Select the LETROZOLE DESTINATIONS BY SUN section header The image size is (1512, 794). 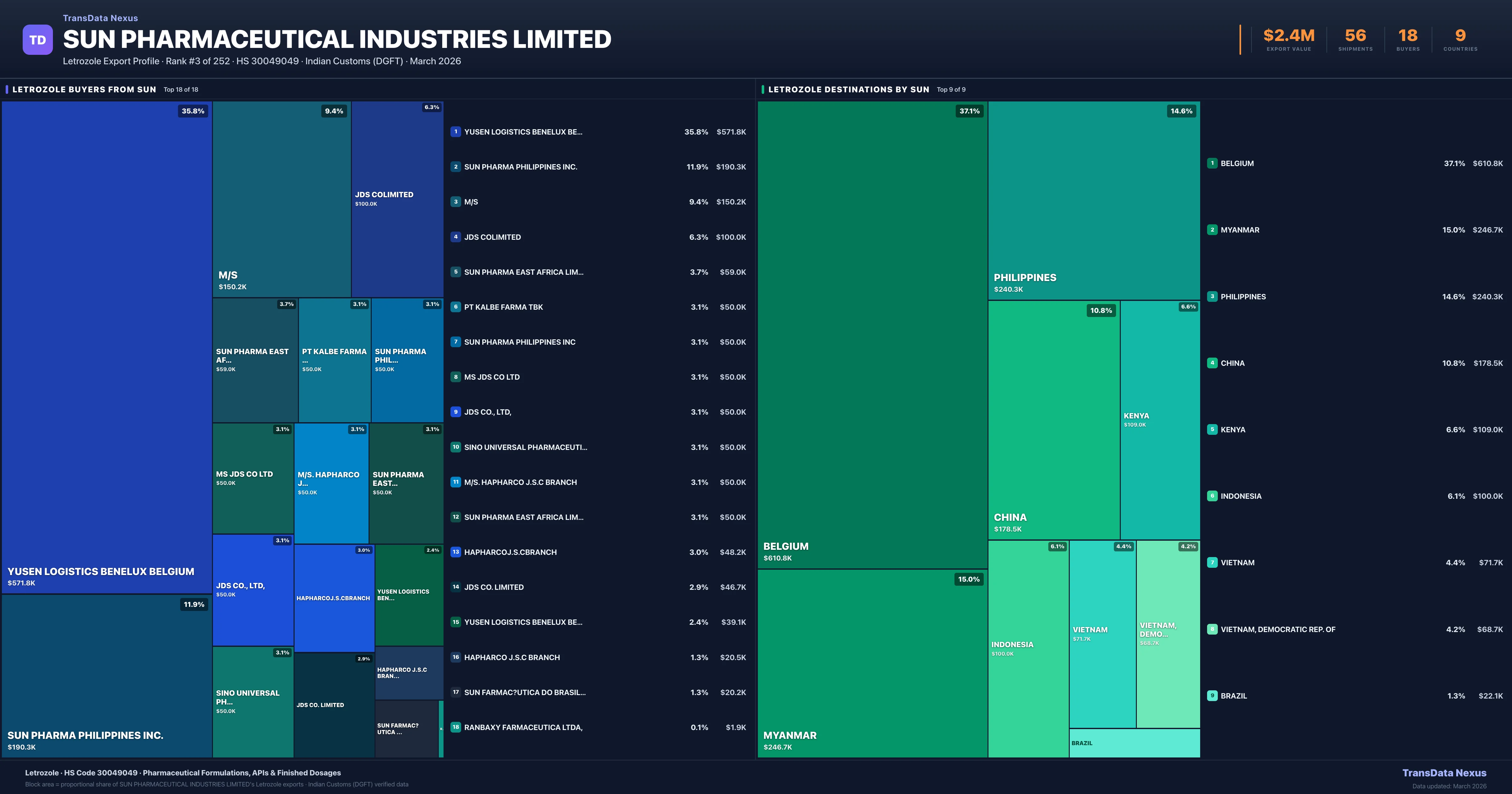point(849,89)
